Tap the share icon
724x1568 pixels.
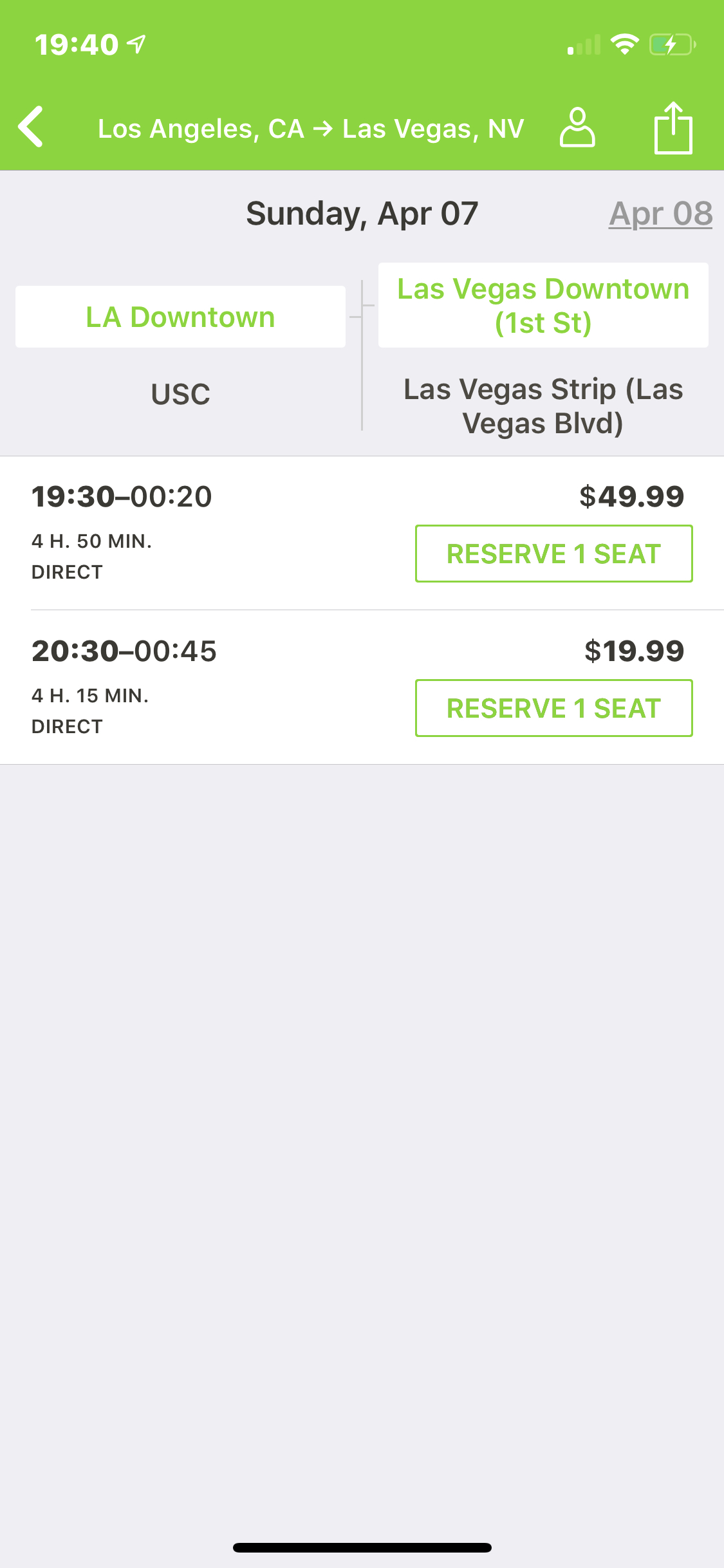click(673, 128)
